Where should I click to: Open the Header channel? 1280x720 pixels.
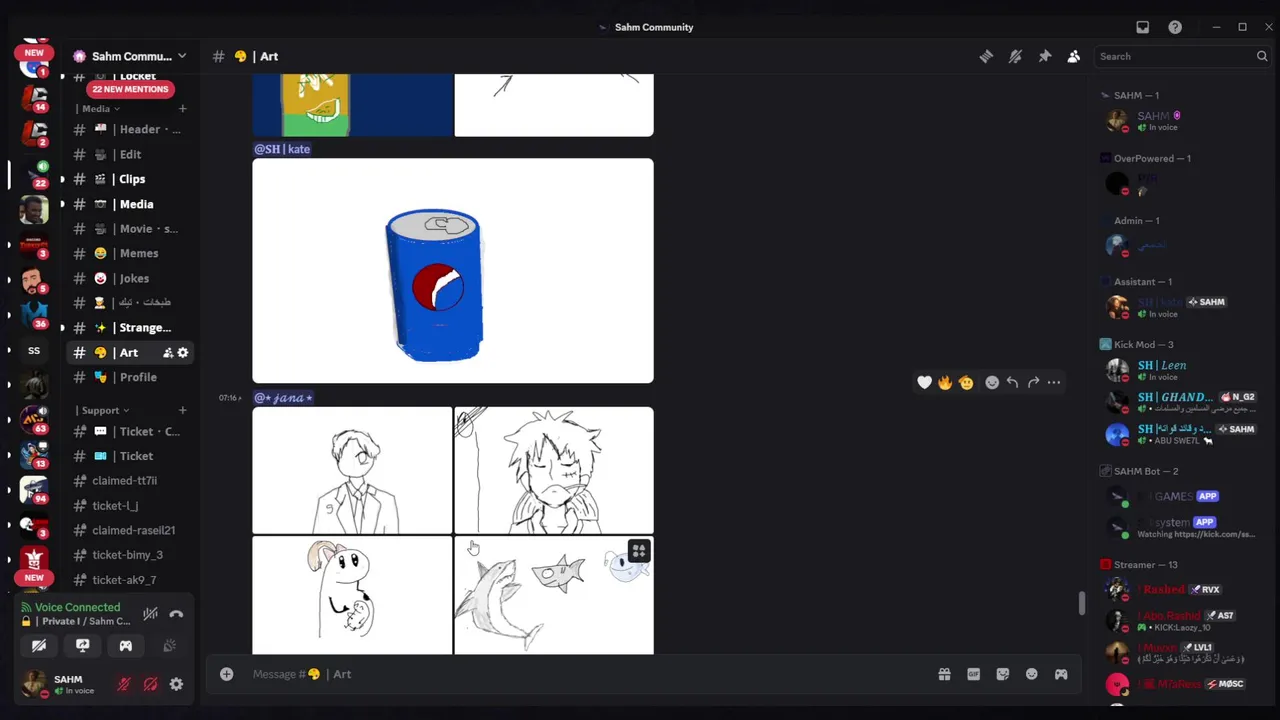pyautogui.click(x=130, y=129)
